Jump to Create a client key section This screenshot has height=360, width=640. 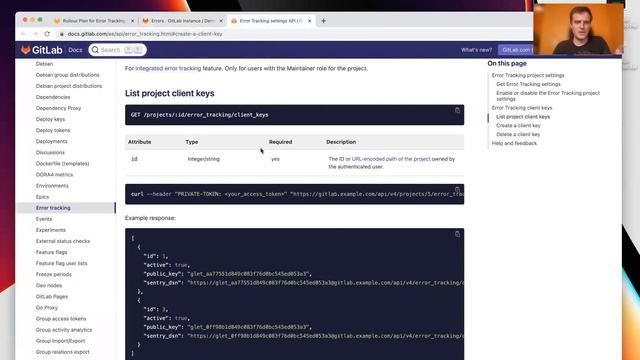(x=518, y=126)
